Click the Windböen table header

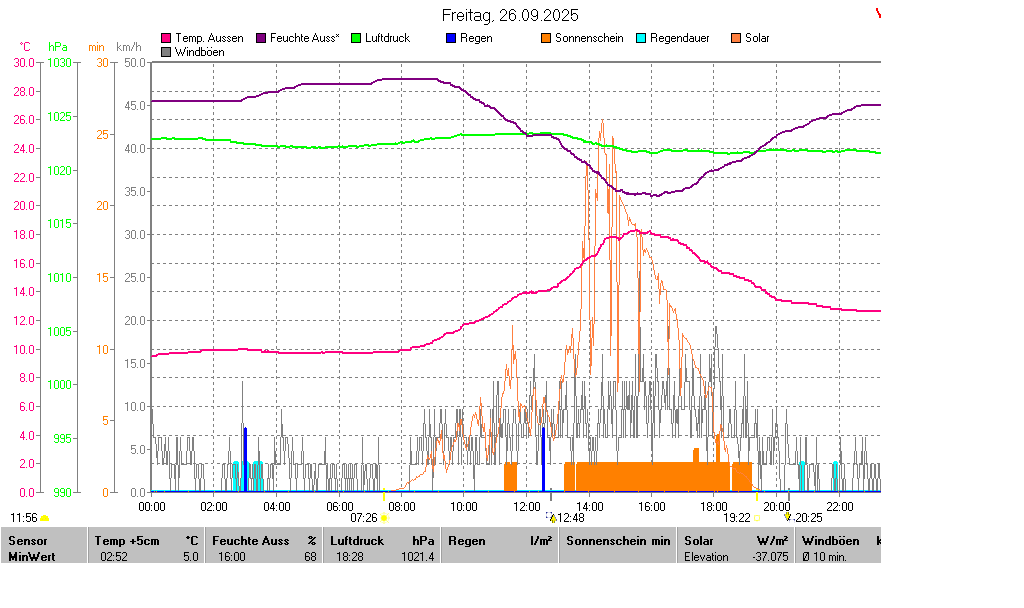click(830, 541)
